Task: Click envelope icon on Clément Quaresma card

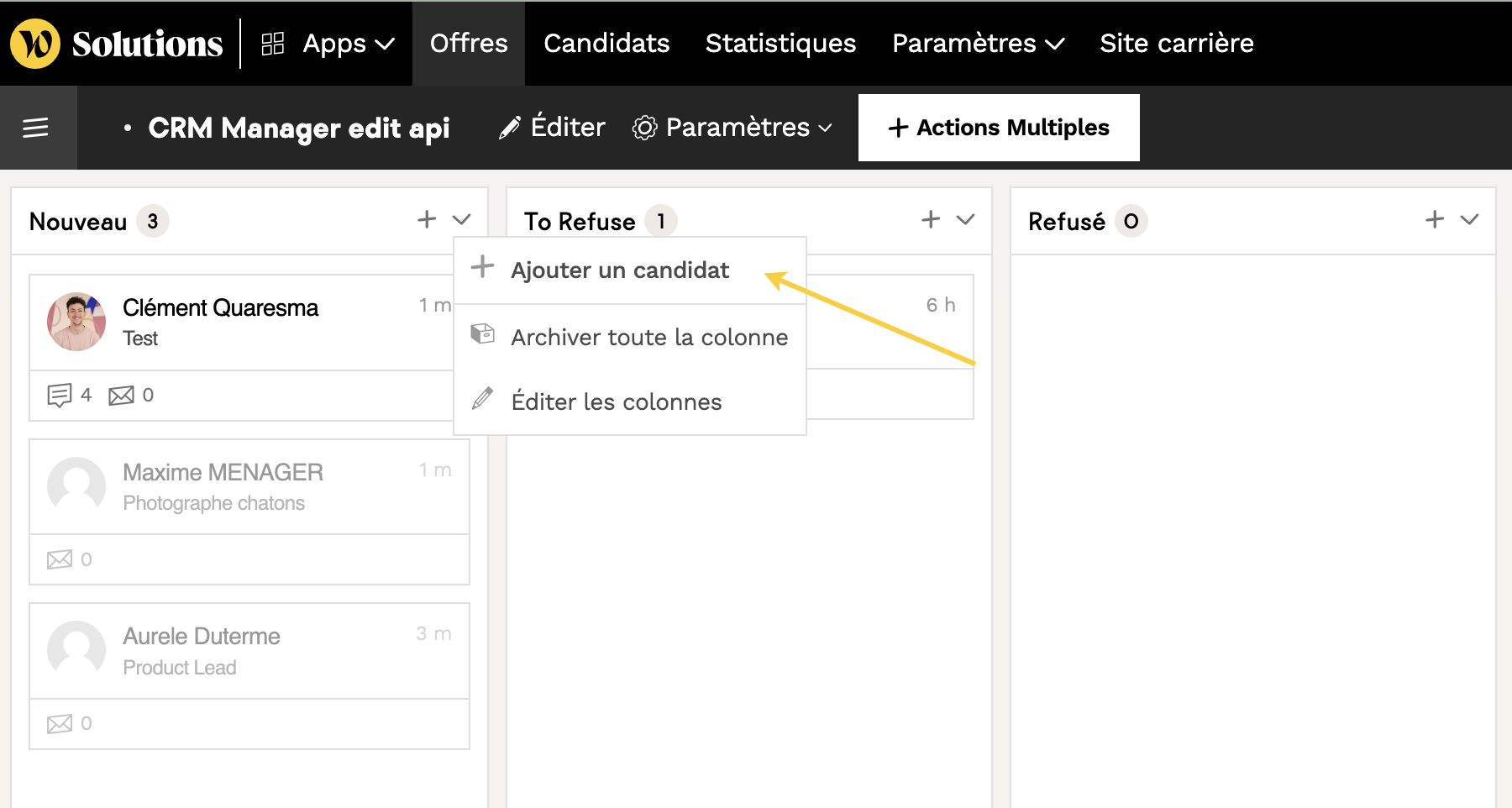Action: (x=122, y=395)
